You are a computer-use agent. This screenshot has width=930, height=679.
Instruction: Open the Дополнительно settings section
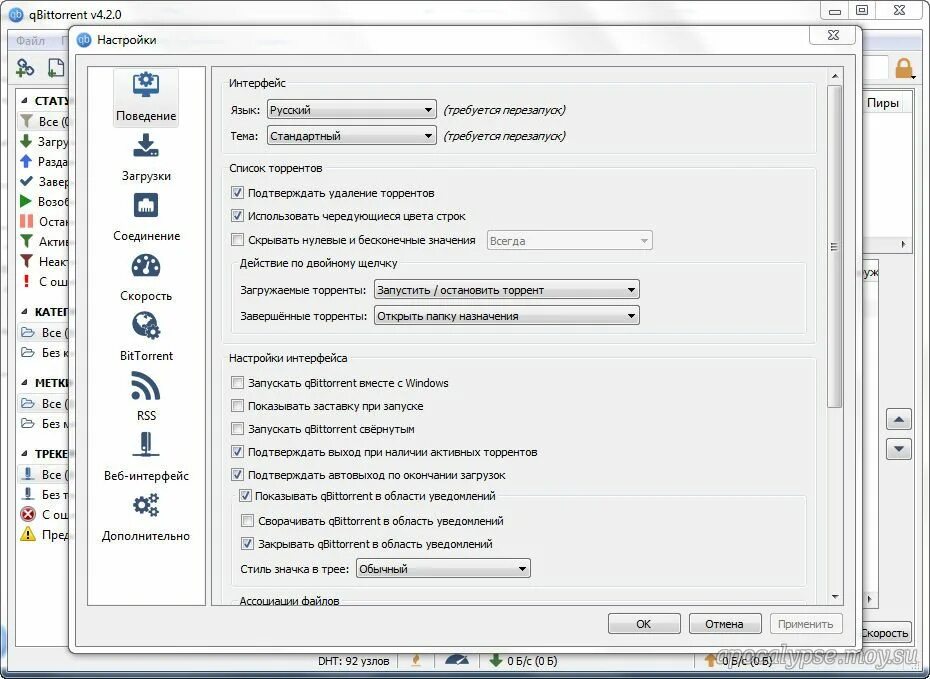(146, 517)
